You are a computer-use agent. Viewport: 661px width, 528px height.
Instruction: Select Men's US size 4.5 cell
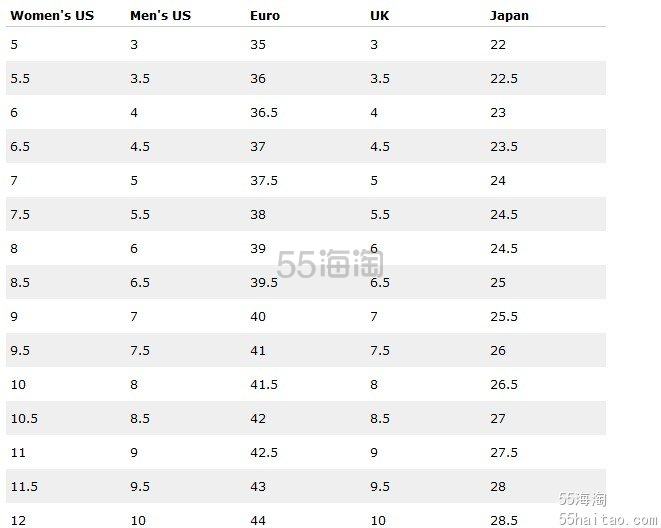coord(140,147)
